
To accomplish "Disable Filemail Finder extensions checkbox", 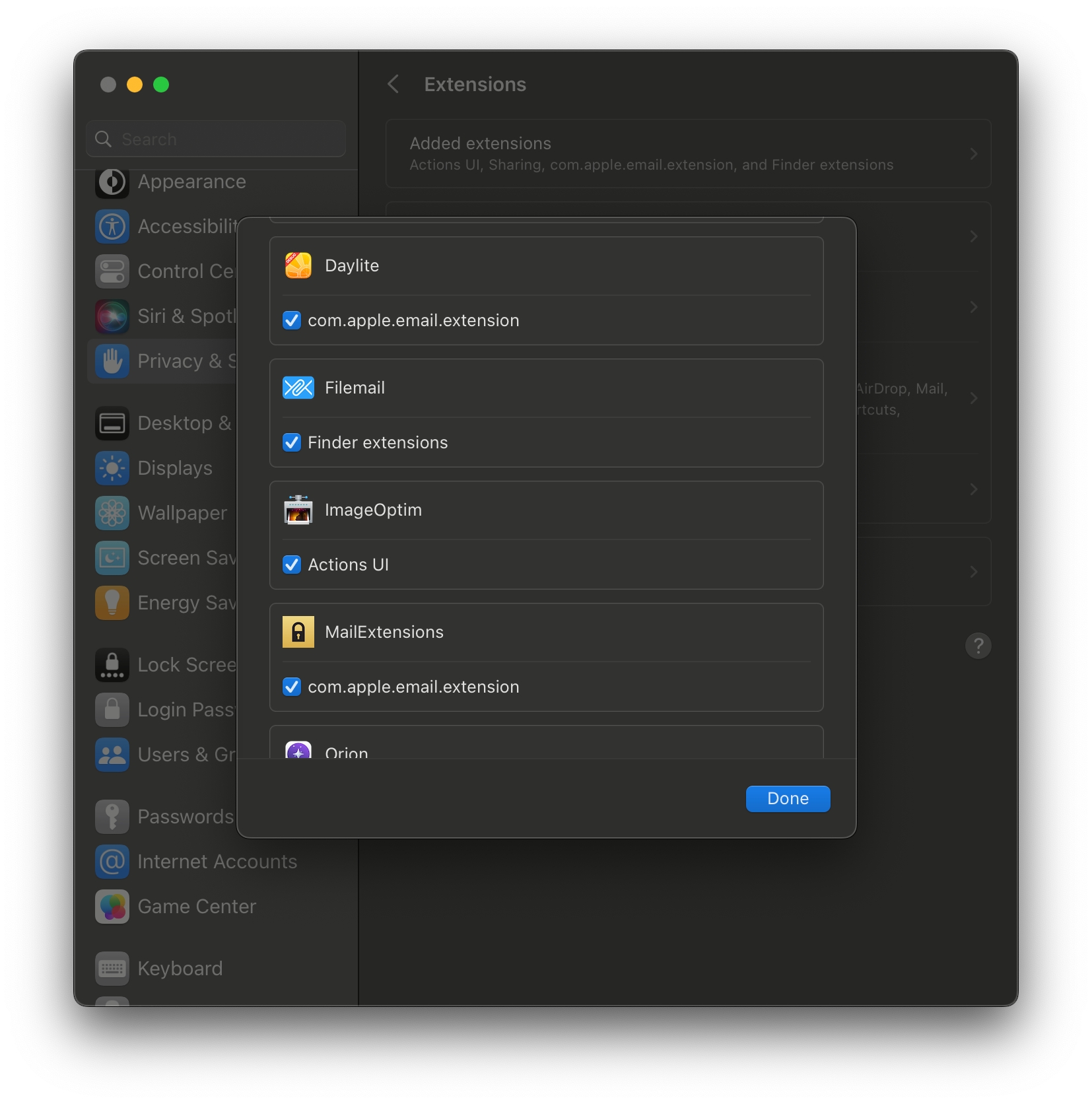I will coord(292,442).
